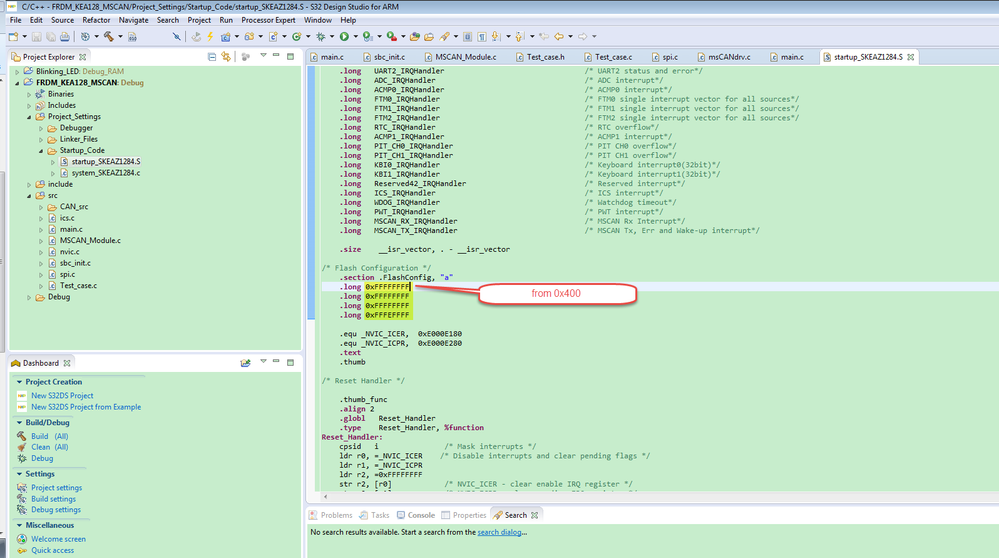Screen dimensions: 999x558
Task: Select Test_case.c in Project Explorer tree
Action: [x=78, y=286]
